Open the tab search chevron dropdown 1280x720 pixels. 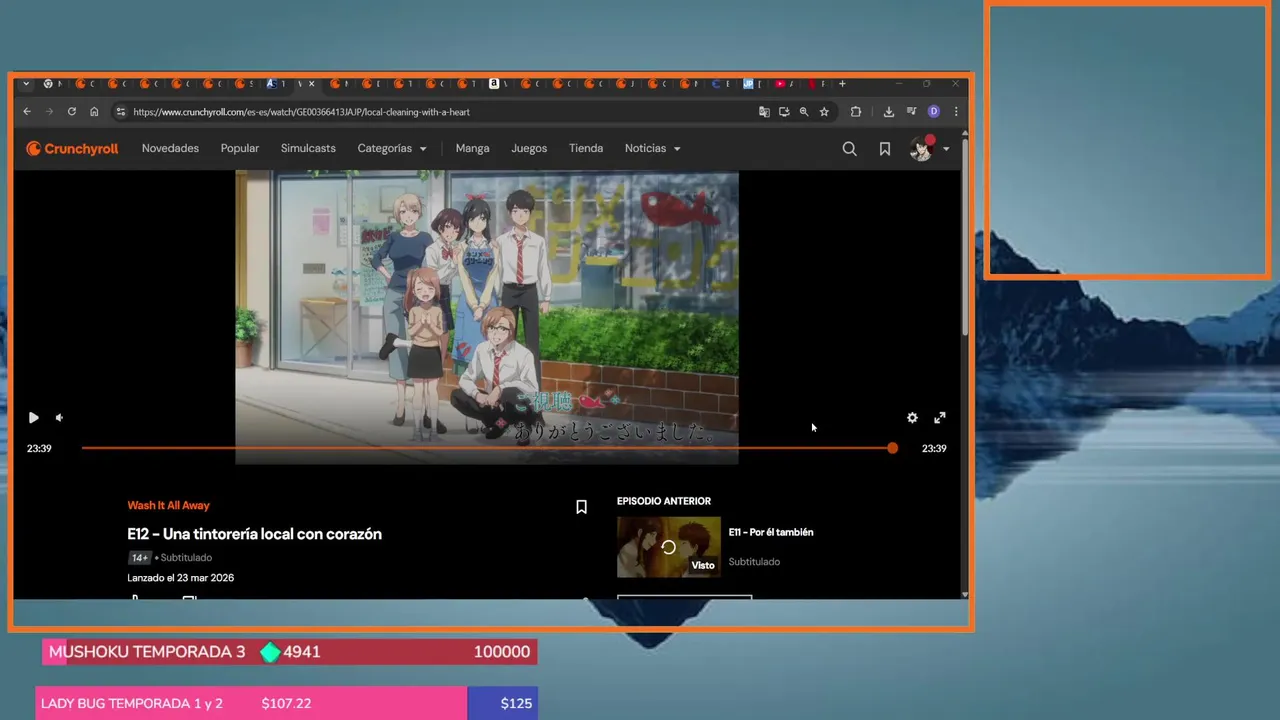pos(26,84)
